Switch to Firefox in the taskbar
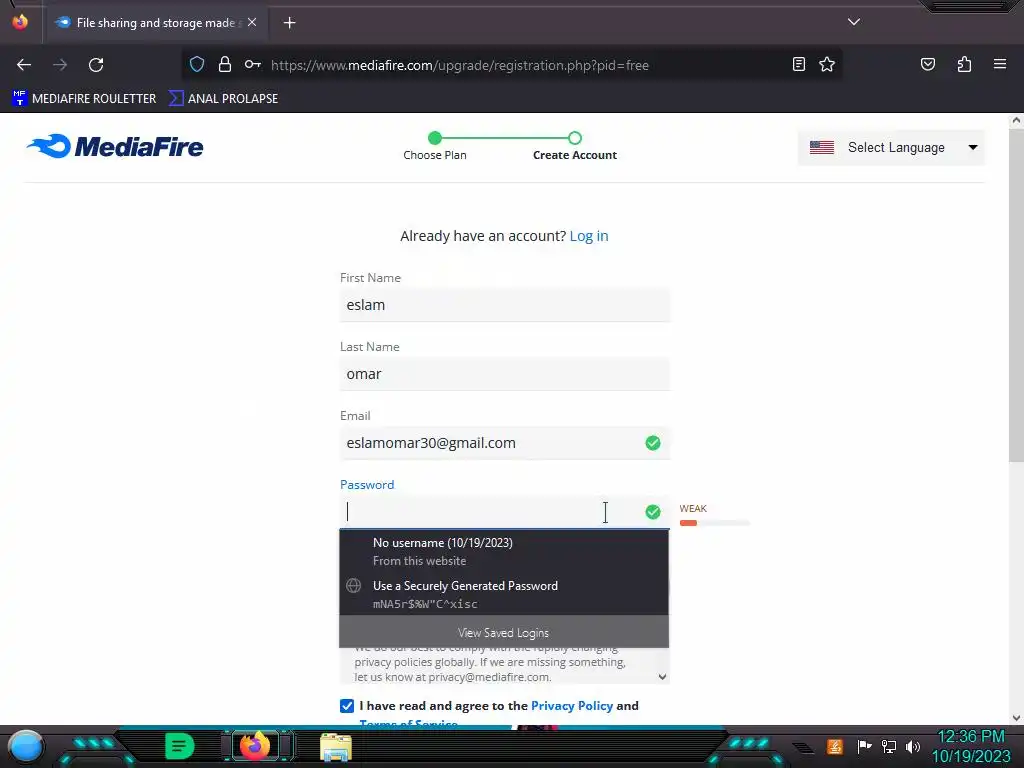The height and width of the screenshot is (768, 1024). (255, 746)
